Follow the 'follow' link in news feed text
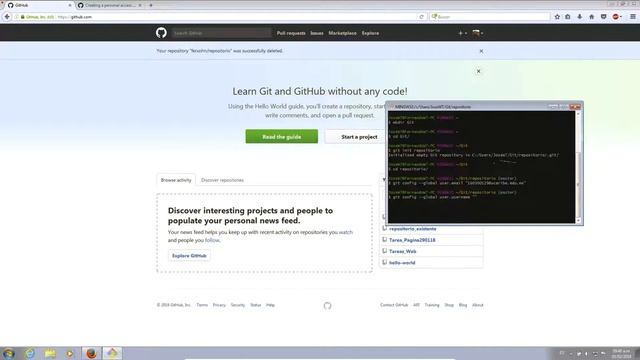 click(x=212, y=240)
